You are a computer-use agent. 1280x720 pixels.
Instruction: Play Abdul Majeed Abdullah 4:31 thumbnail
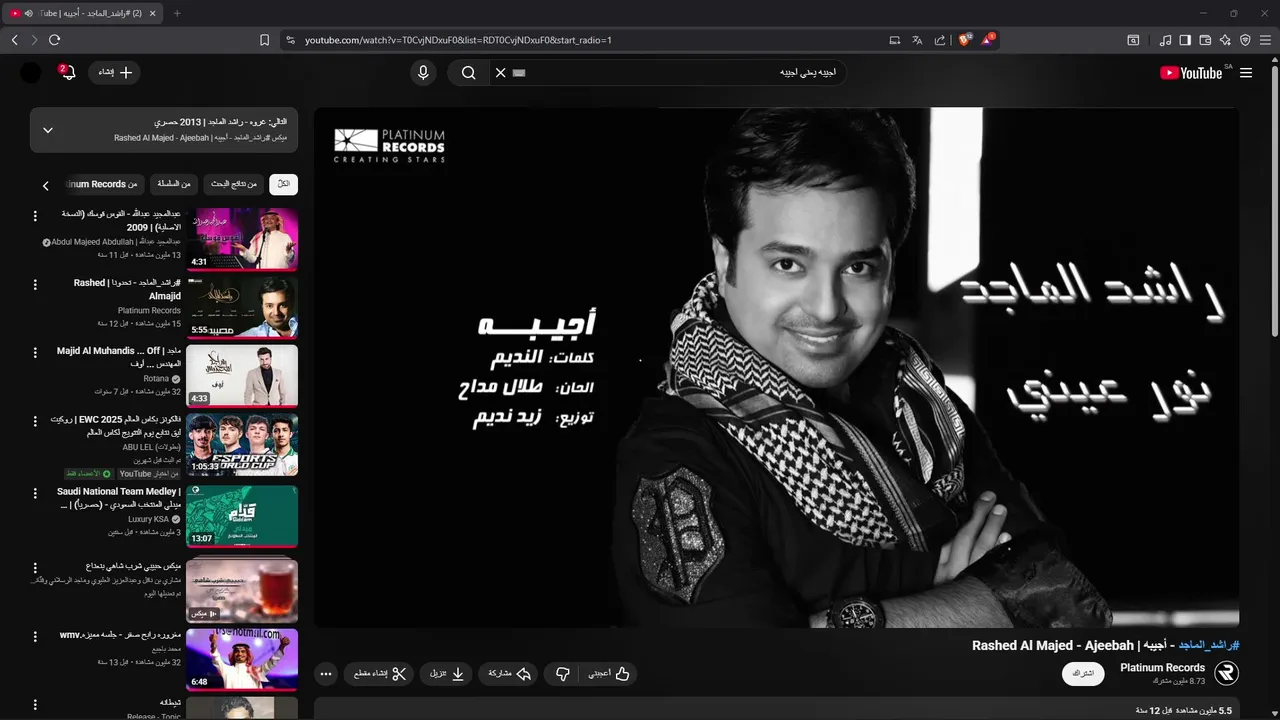tap(242, 239)
